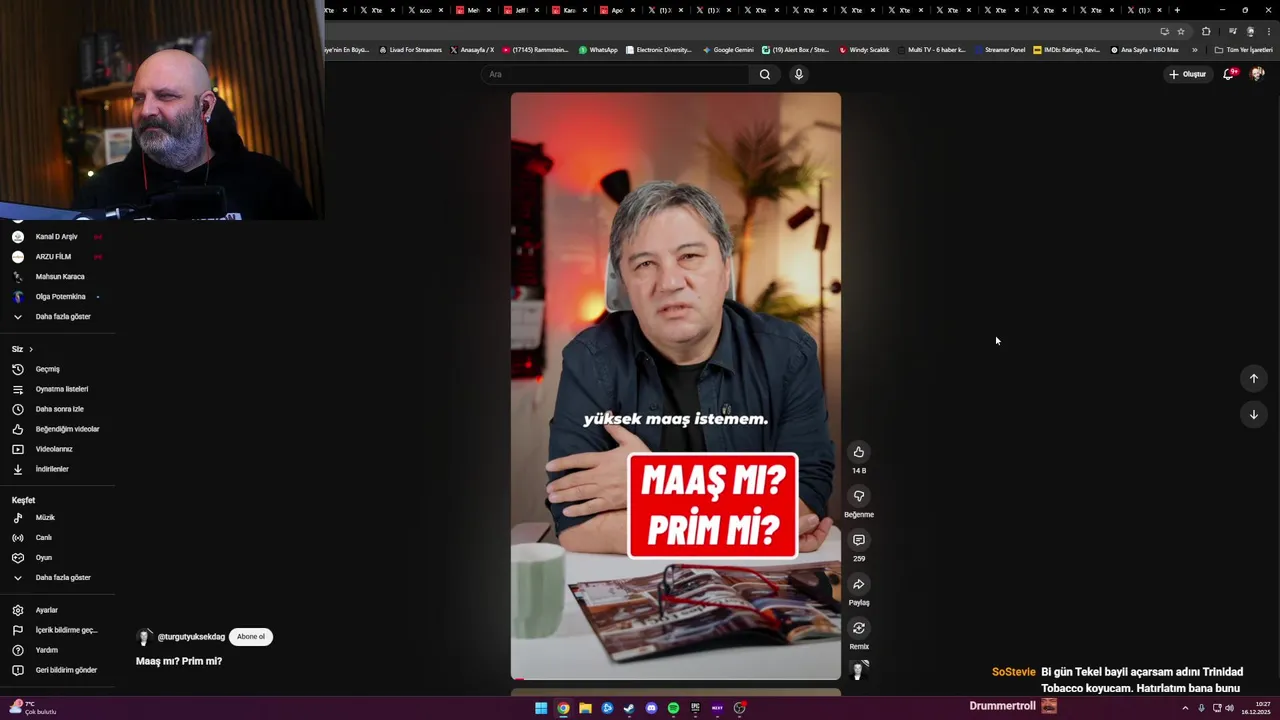Open YouTube notifications bell
Image resolution: width=1280 pixels, height=720 pixels.
[1229, 74]
